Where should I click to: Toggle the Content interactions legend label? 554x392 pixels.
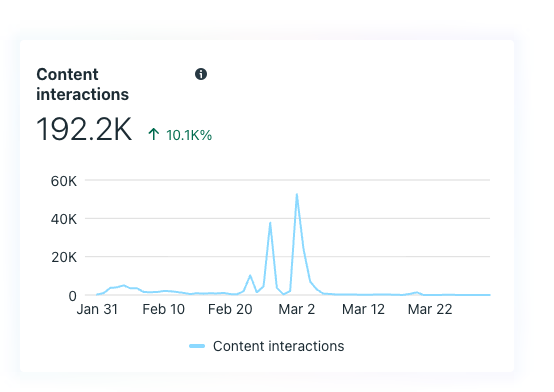tap(278, 346)
